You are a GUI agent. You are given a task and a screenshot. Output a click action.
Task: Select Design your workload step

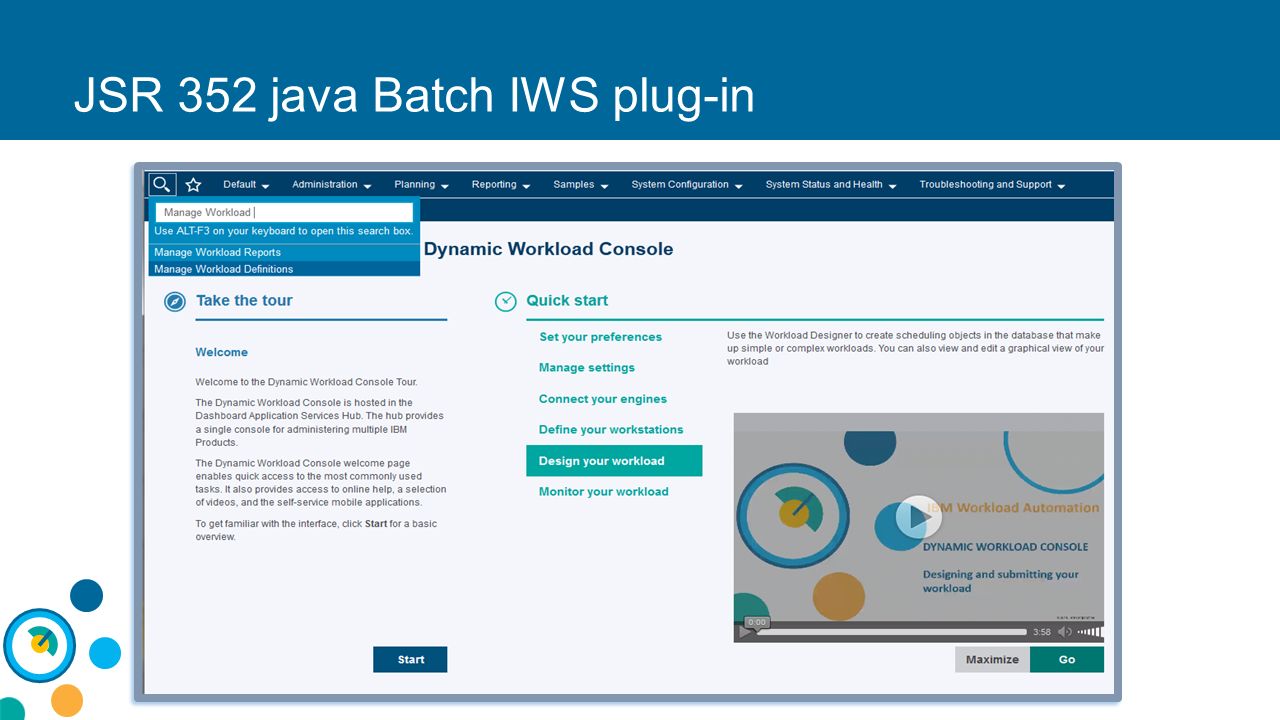coord(614,461)
